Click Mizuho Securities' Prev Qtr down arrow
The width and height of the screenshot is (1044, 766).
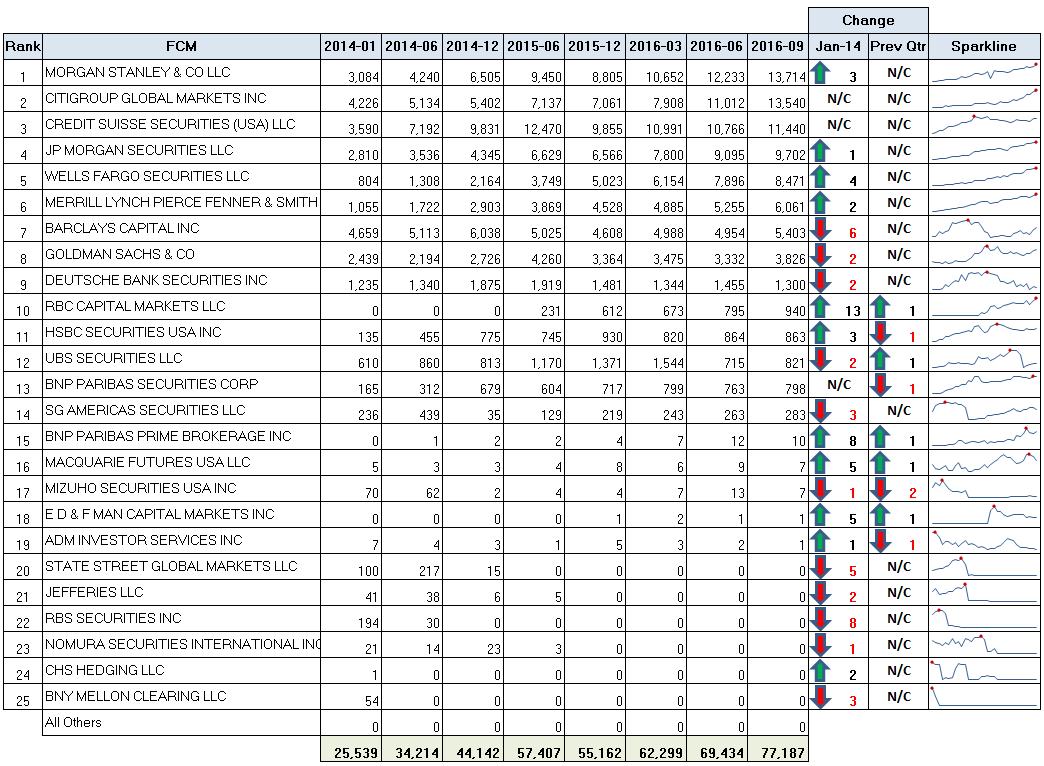[880, 488]
